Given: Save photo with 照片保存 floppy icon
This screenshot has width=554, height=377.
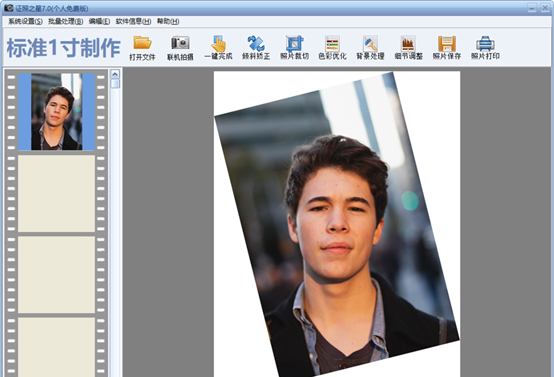Looking at the screenshot, I should pos(447,48).
